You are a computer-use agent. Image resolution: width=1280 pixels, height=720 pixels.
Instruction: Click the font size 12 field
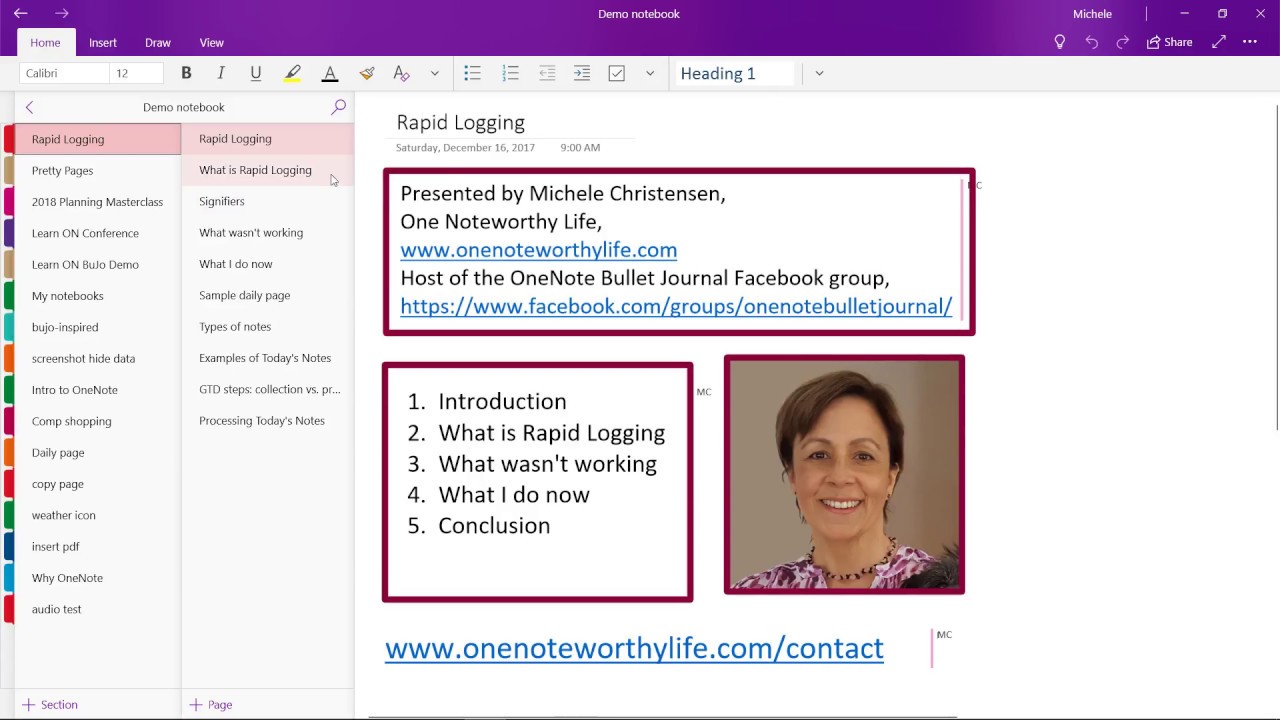point(136,73)
